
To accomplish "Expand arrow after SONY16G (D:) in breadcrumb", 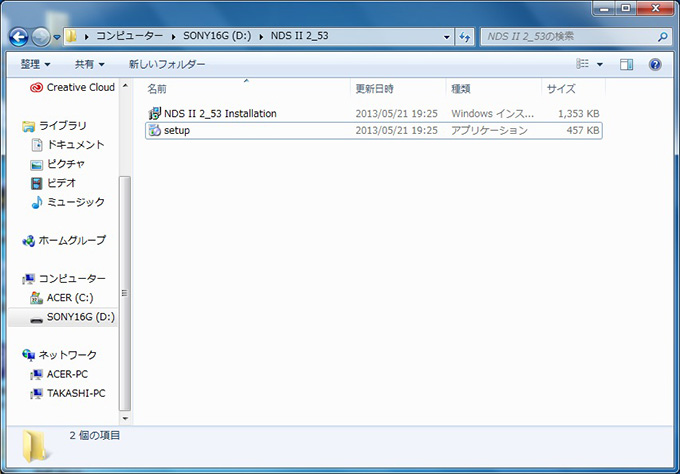I will pyautogui.click(x=261, y=37).
